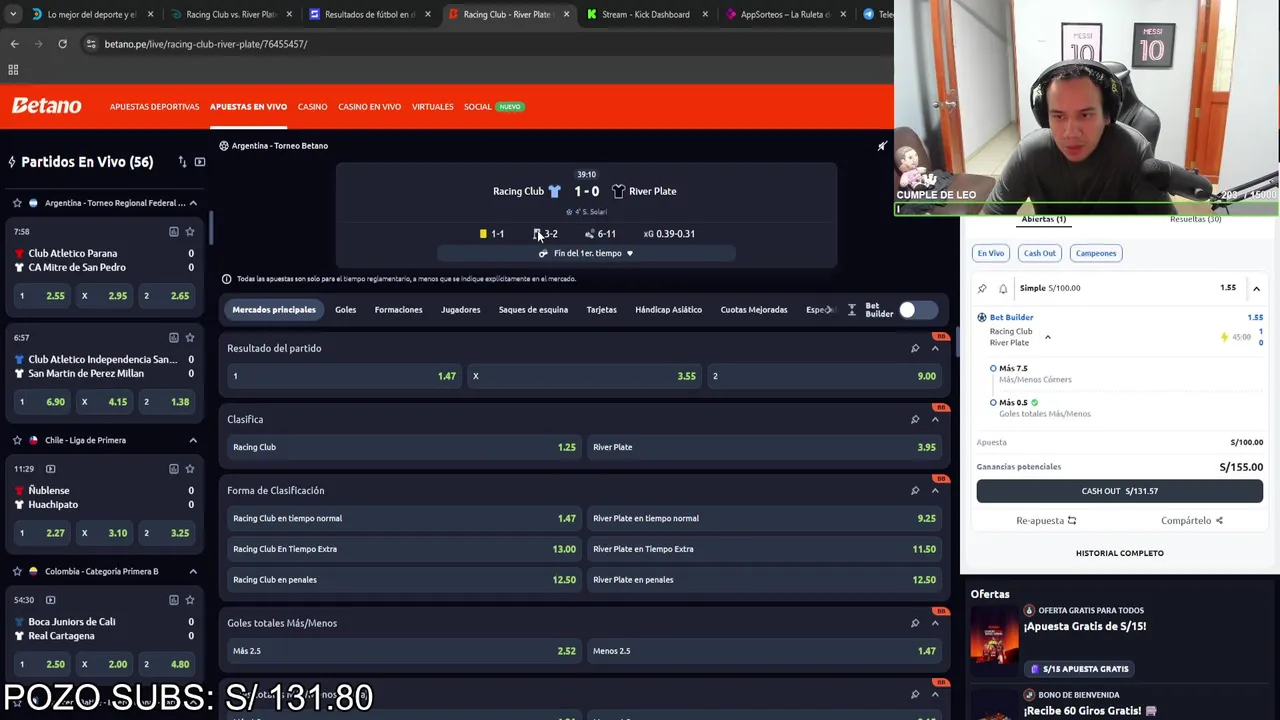
Task: Filter bets by Cash Out chip
Action: [x=1039, y=253]
